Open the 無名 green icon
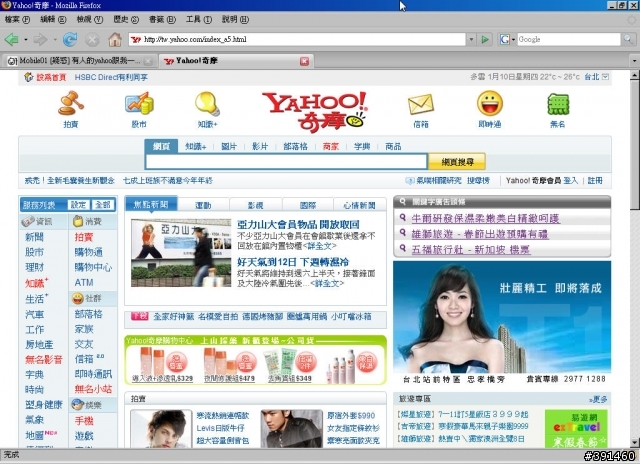This screenshot has width=640, height=464. point(558,104)
